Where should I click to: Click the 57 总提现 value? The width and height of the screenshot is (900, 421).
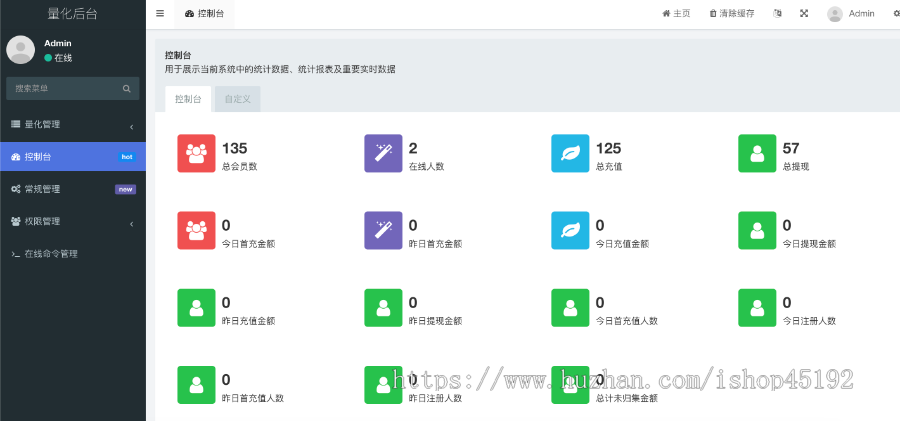(791, 148)
